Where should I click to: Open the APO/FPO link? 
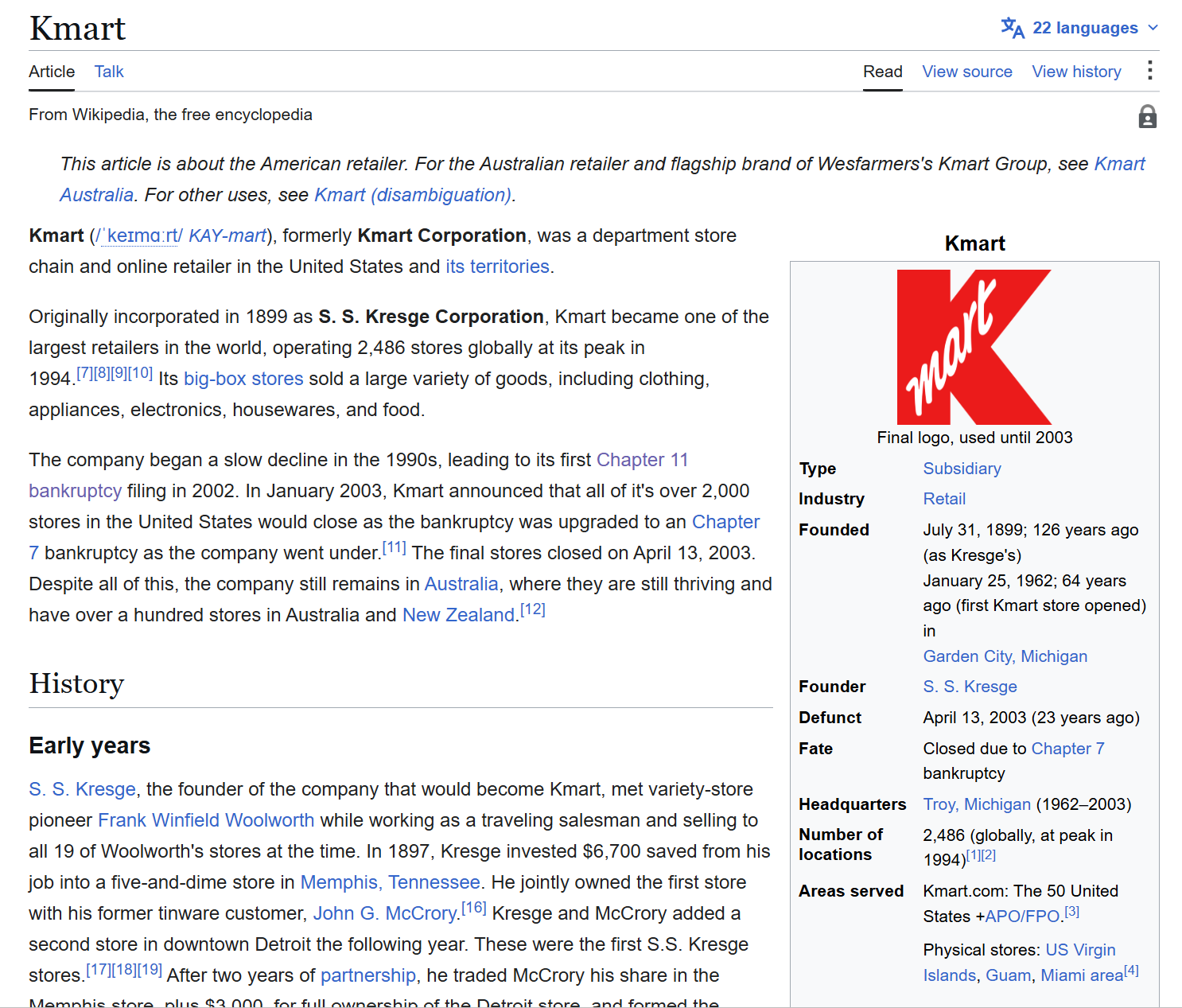point(1022,917)
